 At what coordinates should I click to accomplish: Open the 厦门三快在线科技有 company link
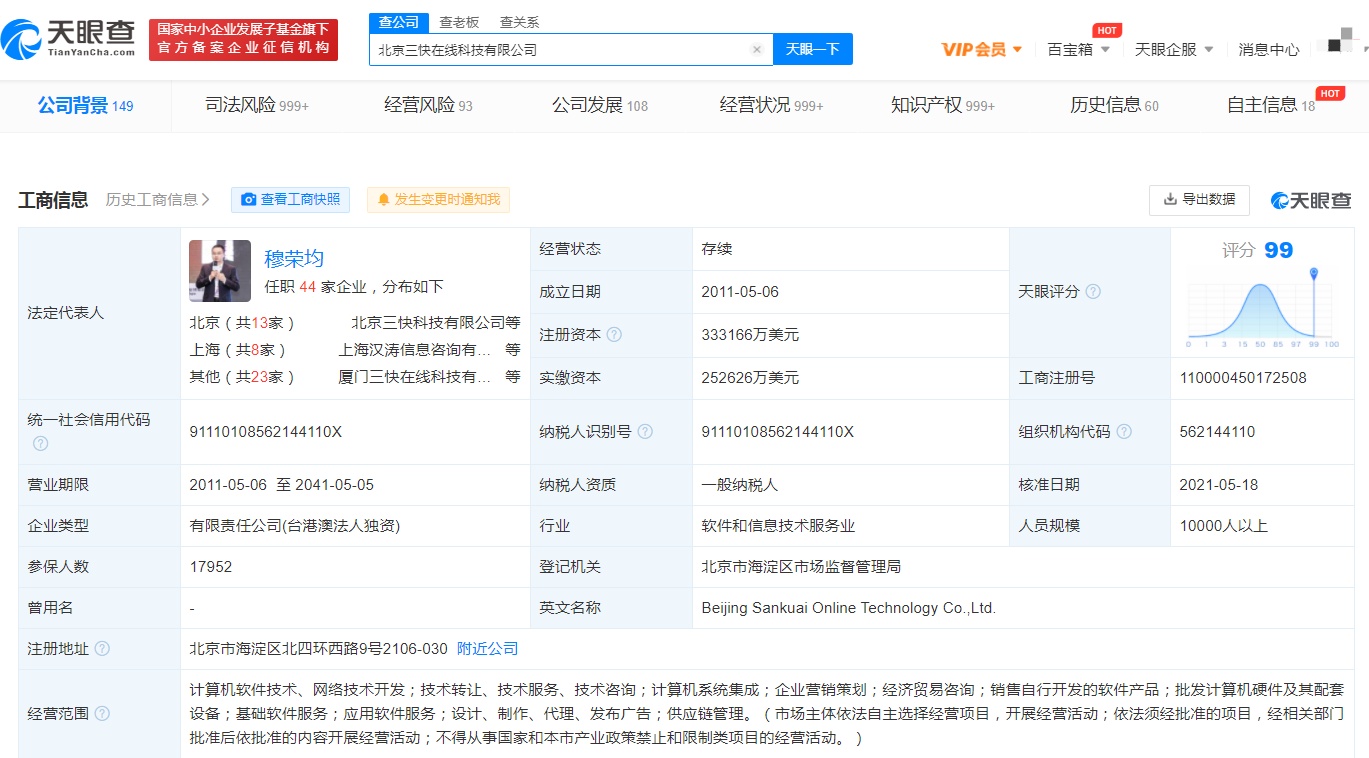(x=415, y=377)
